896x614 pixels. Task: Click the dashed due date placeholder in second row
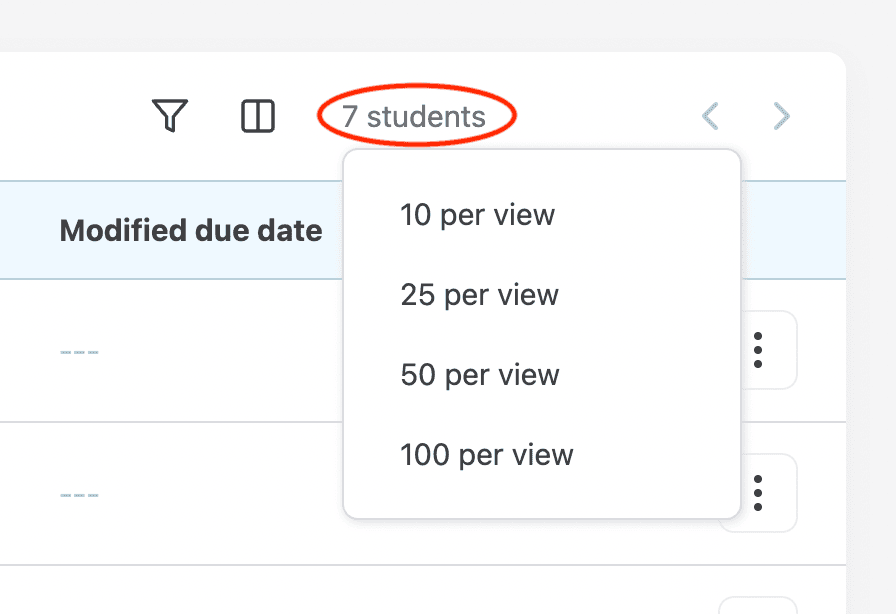pos(80,494)
